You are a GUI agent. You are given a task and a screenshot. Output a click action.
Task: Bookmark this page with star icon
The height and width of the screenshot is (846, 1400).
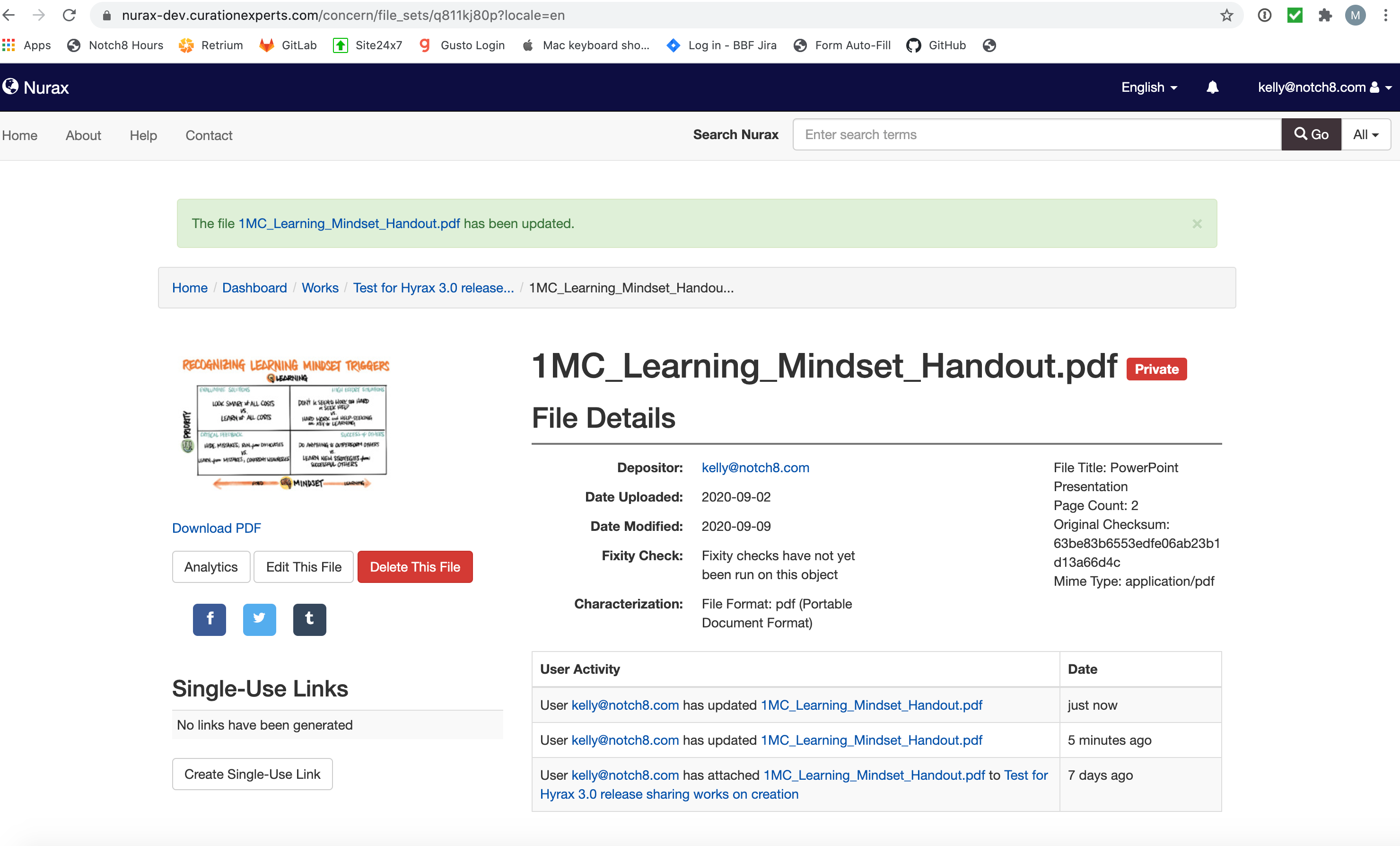1226,15
